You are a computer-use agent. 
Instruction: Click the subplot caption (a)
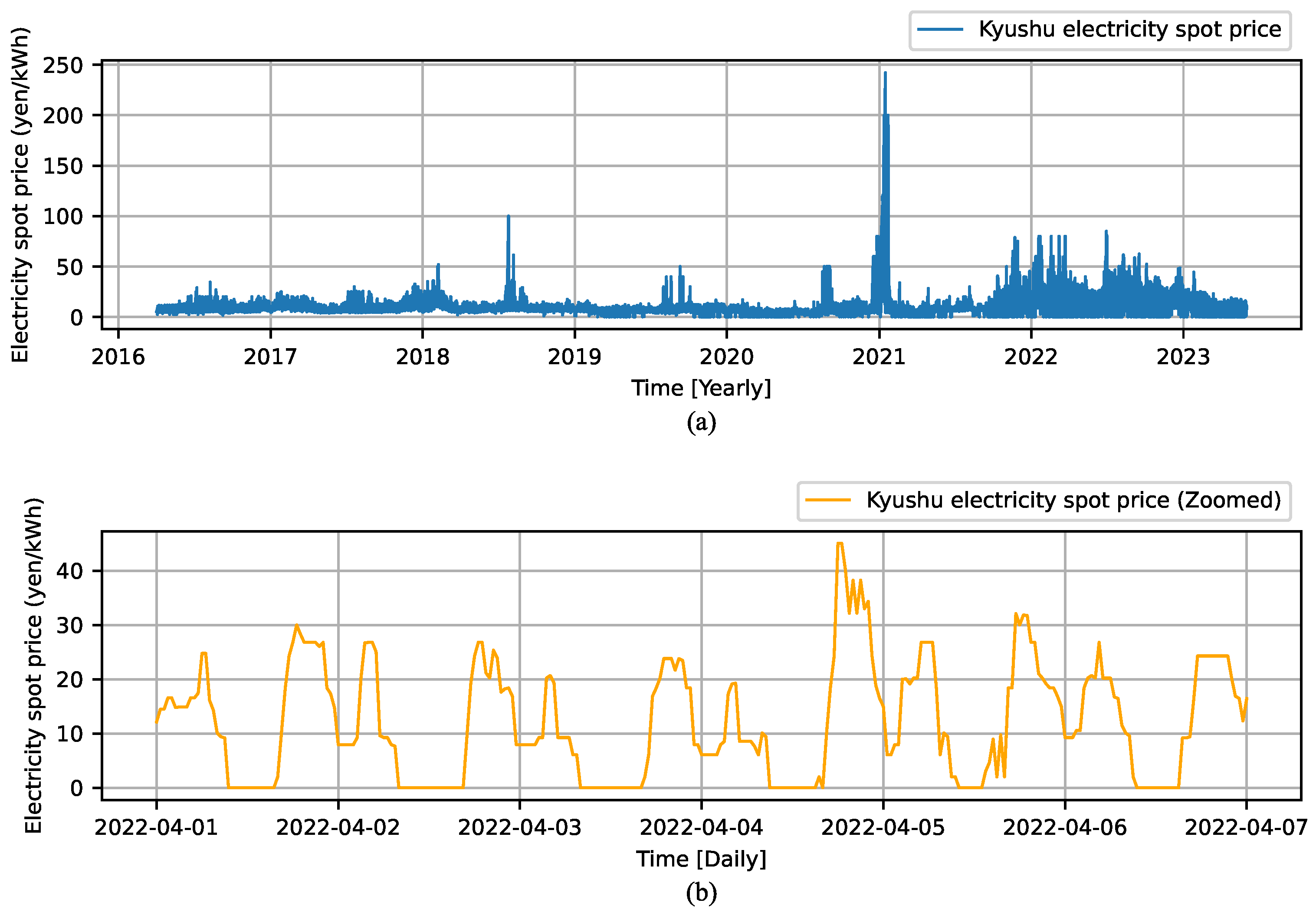[x=701, y=423]
